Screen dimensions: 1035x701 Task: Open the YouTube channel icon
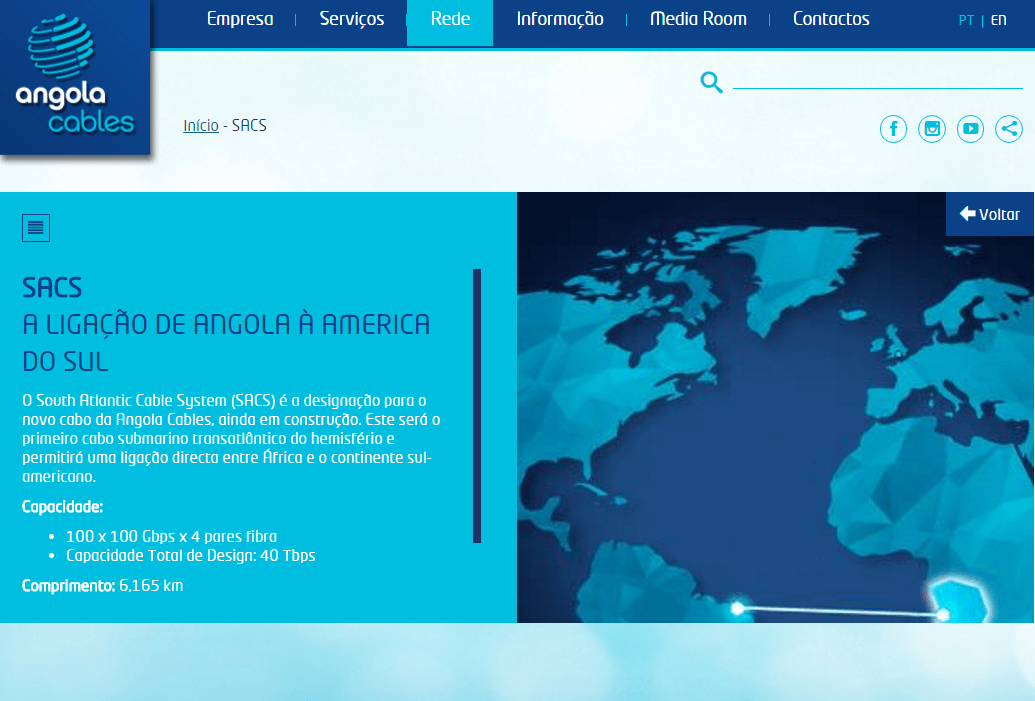[970, 129]
